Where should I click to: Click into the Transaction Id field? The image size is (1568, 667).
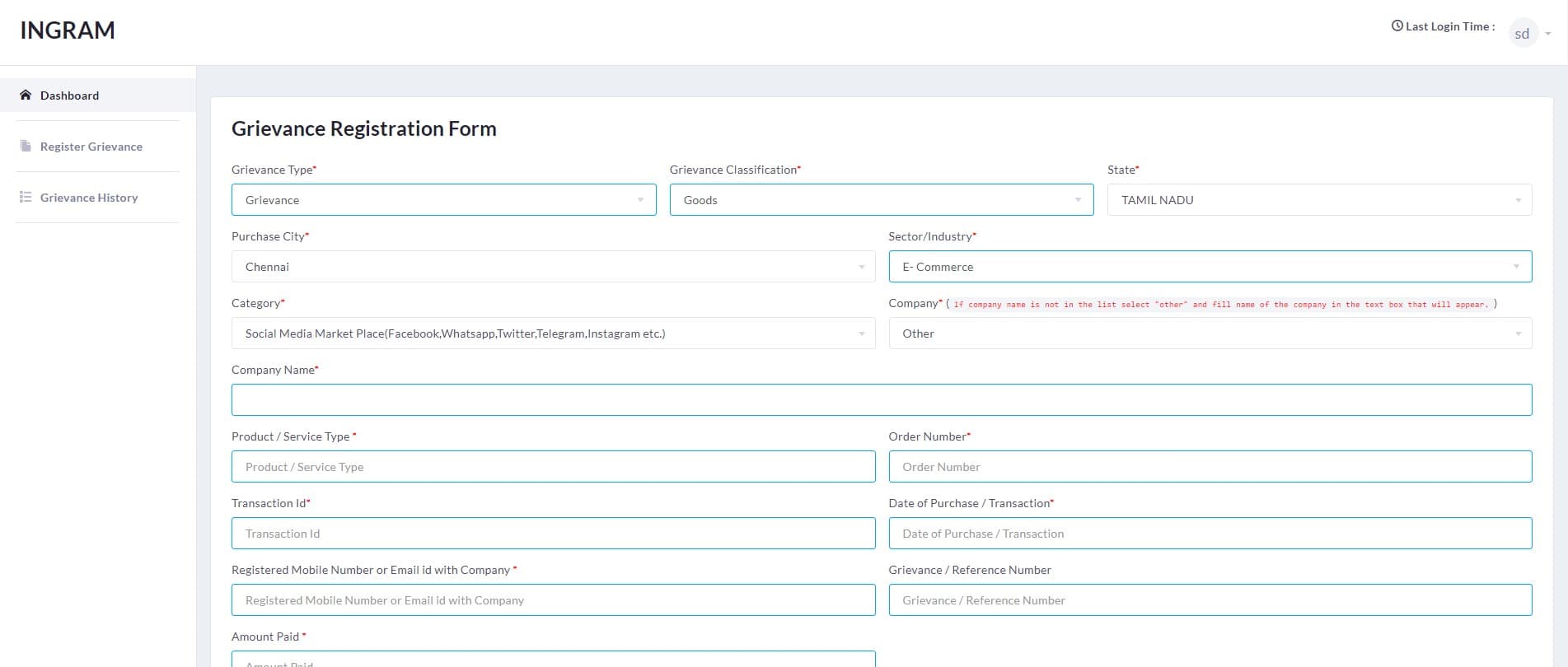click(x=552, y=534)
